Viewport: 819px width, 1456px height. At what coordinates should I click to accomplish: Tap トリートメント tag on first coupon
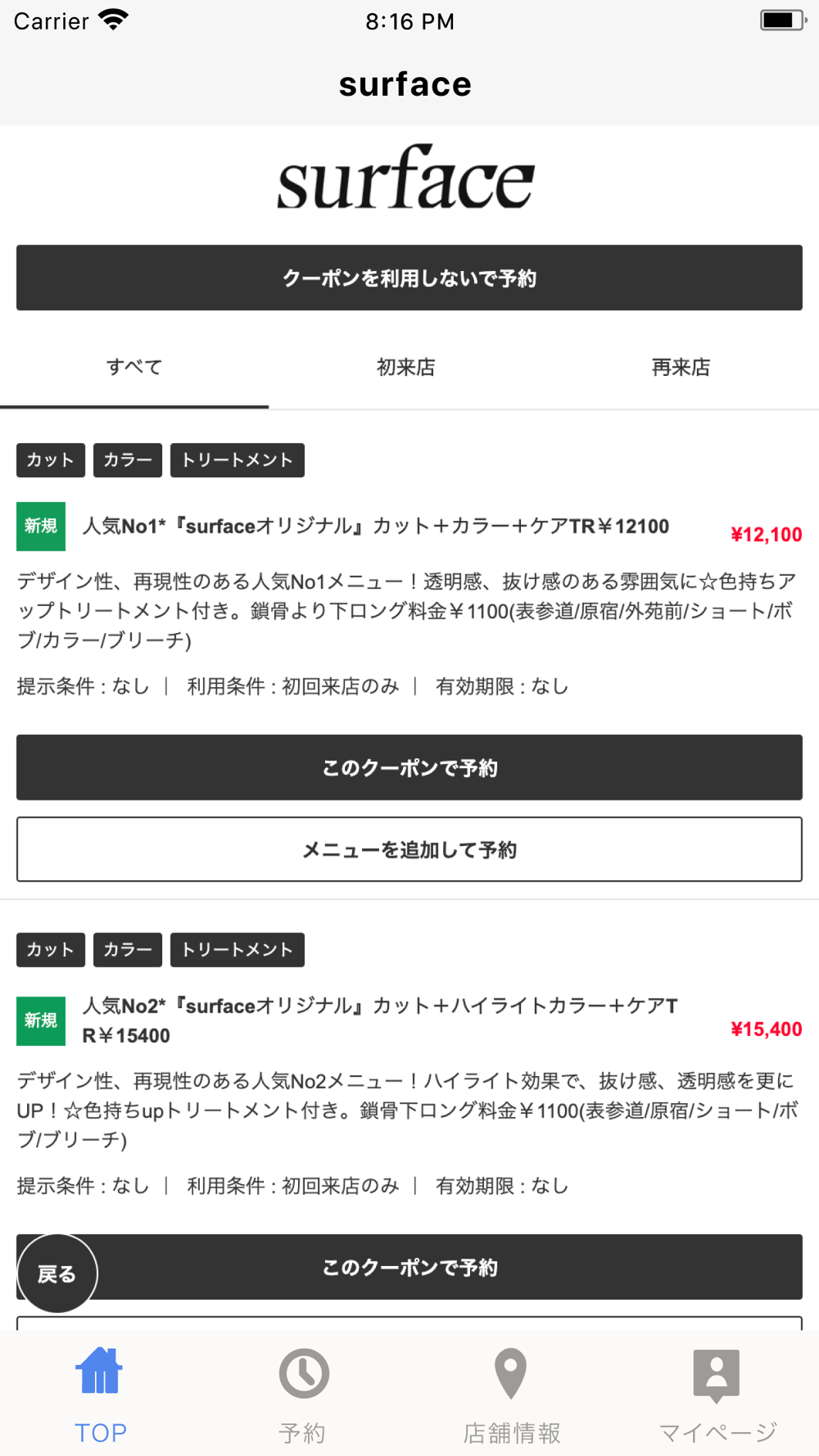click(x=238, y=460)
